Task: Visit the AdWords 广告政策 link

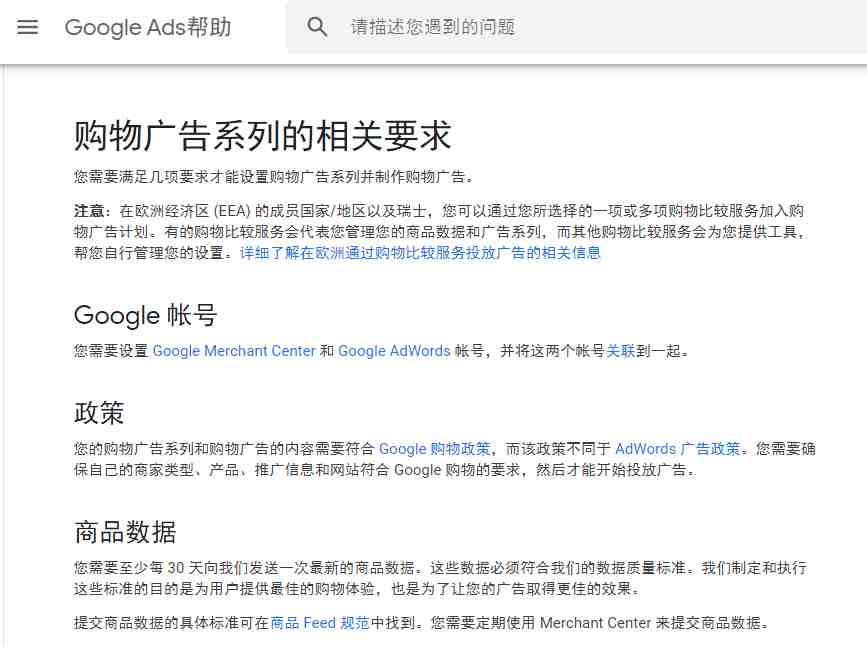Action: click(677, 448)
